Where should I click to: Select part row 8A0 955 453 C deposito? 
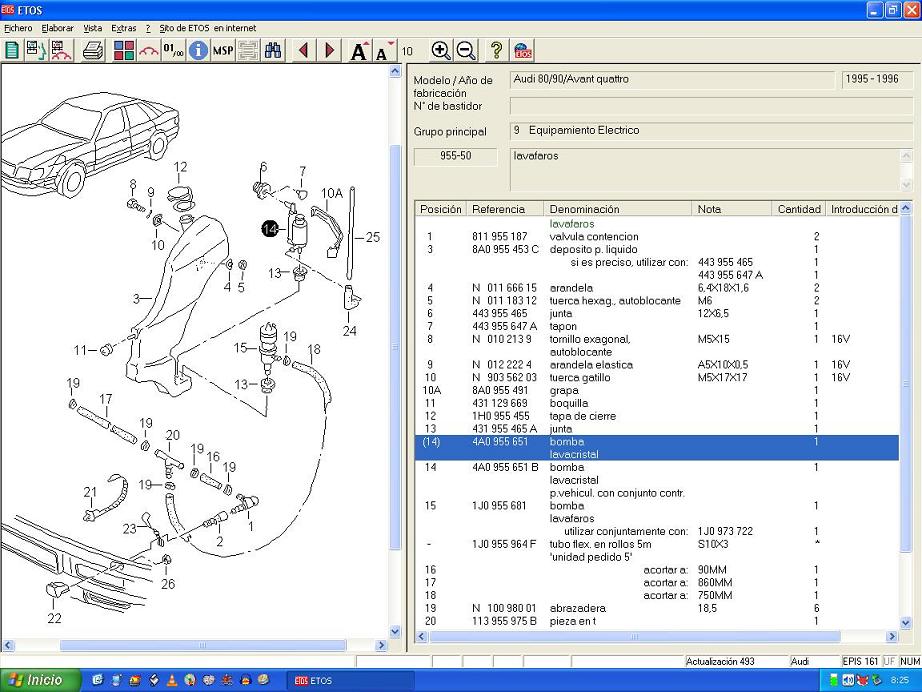point(657,249)
